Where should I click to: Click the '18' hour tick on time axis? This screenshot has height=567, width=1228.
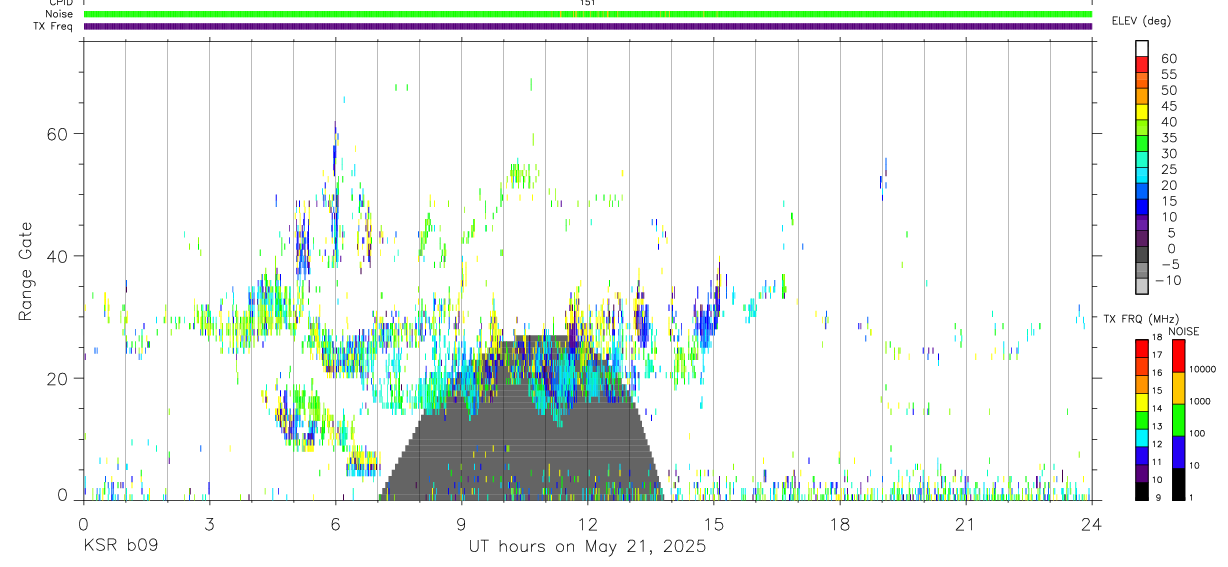(x=839, y=523)
